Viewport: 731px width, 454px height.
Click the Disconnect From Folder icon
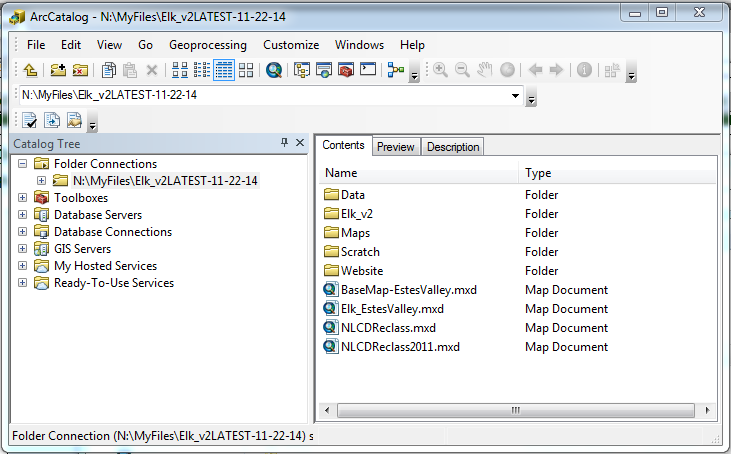[x=80, y=70]
